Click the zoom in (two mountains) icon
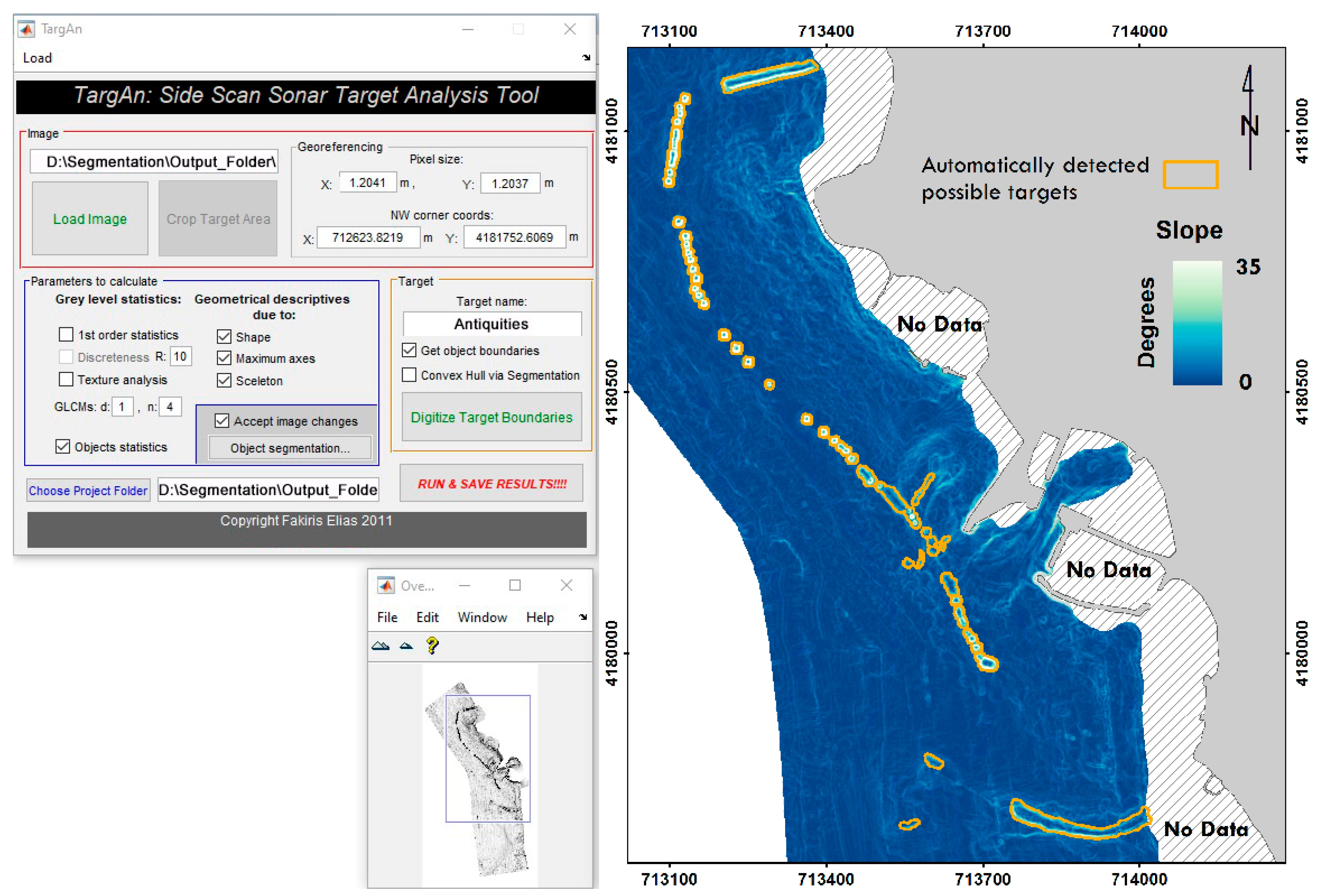1319x896 pixels. click(x=380, y=646)
